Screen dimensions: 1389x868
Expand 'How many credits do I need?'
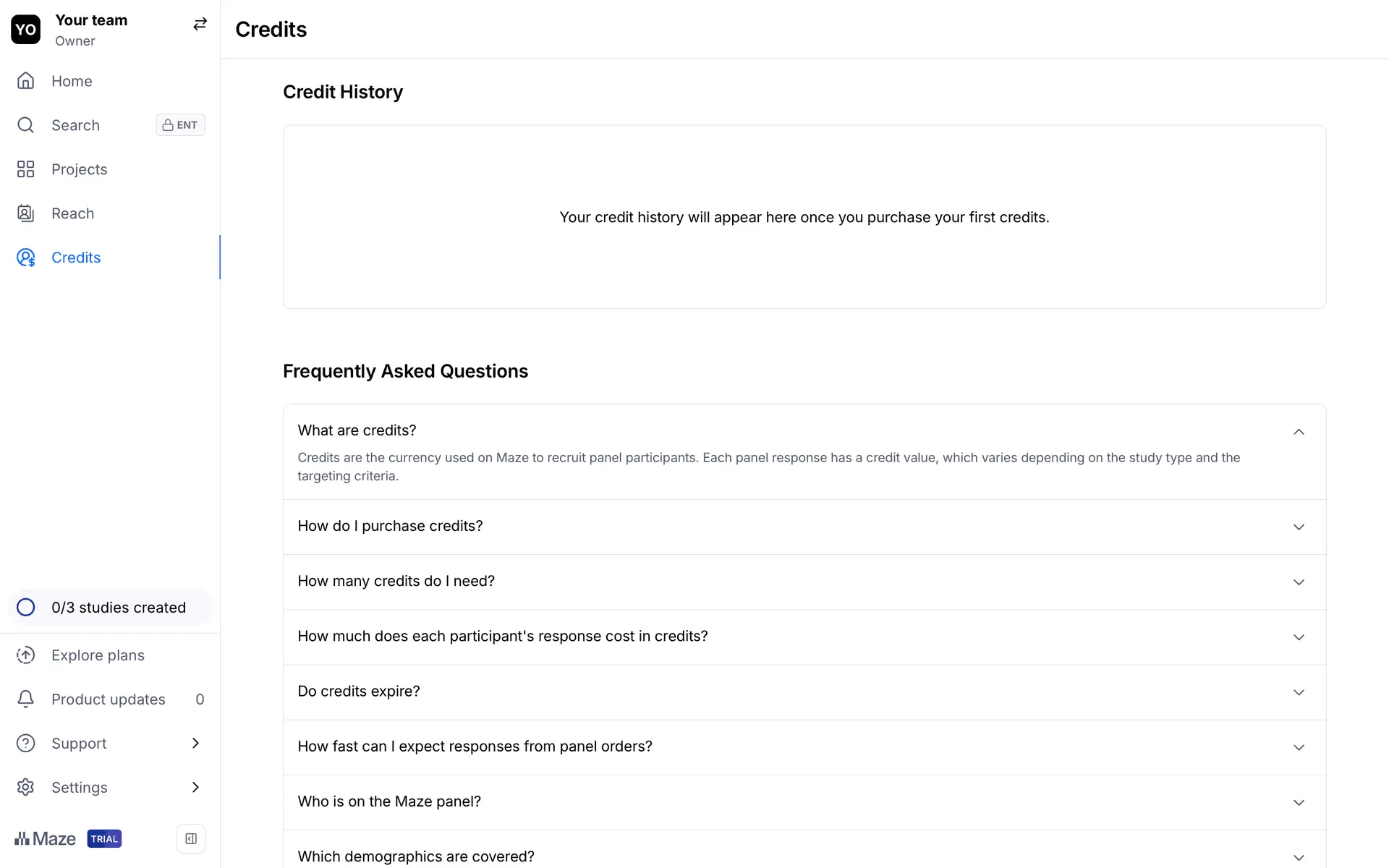coord(1299,582)
